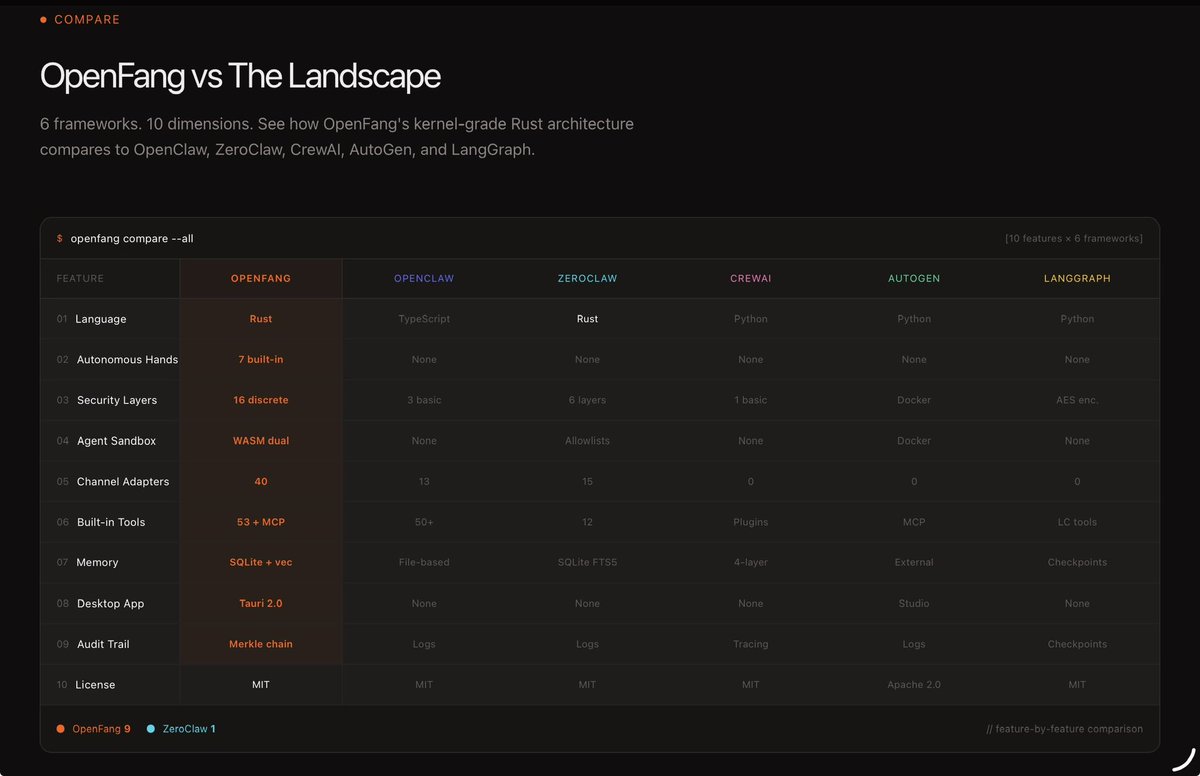The width and height of the screenshot is (1200, 776).
Task: Click the 'Plugins' cell
Action: 751,522
